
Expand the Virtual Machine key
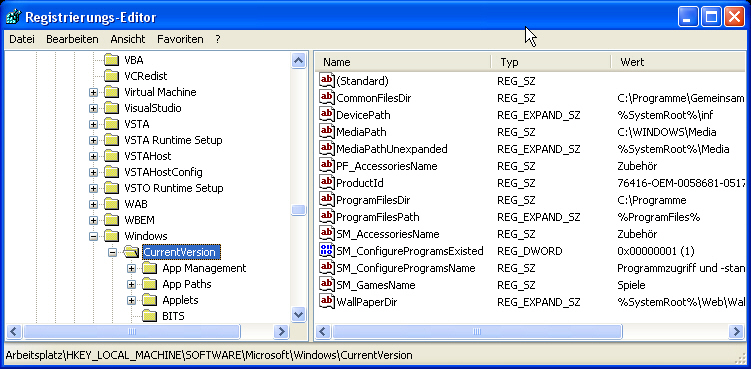[x=93, y=92]
